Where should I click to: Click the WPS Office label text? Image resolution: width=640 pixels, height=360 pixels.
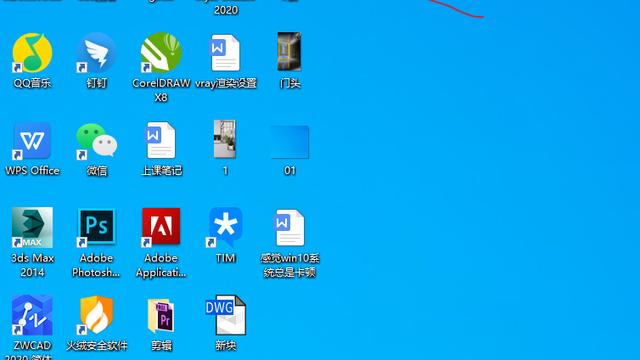pos(32,170)
